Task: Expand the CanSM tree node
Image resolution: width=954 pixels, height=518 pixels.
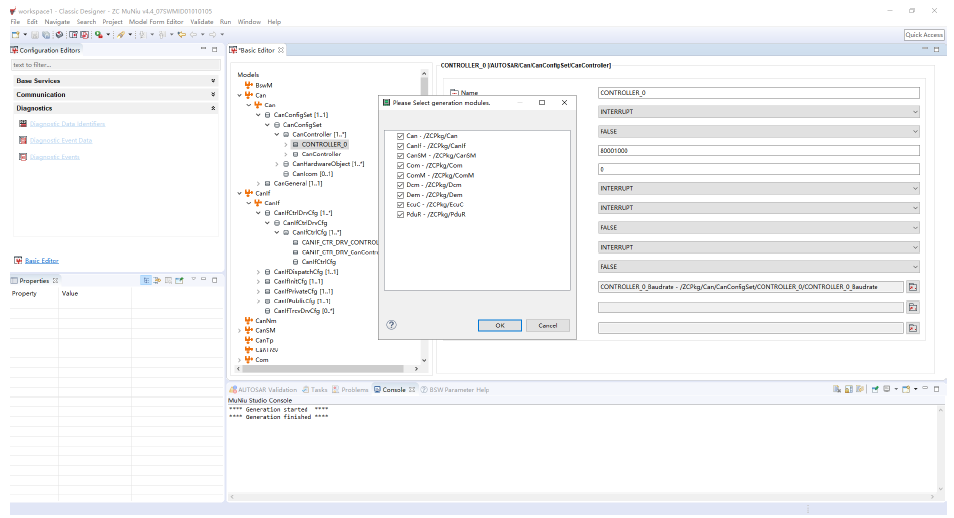Action: click(239, 331)
